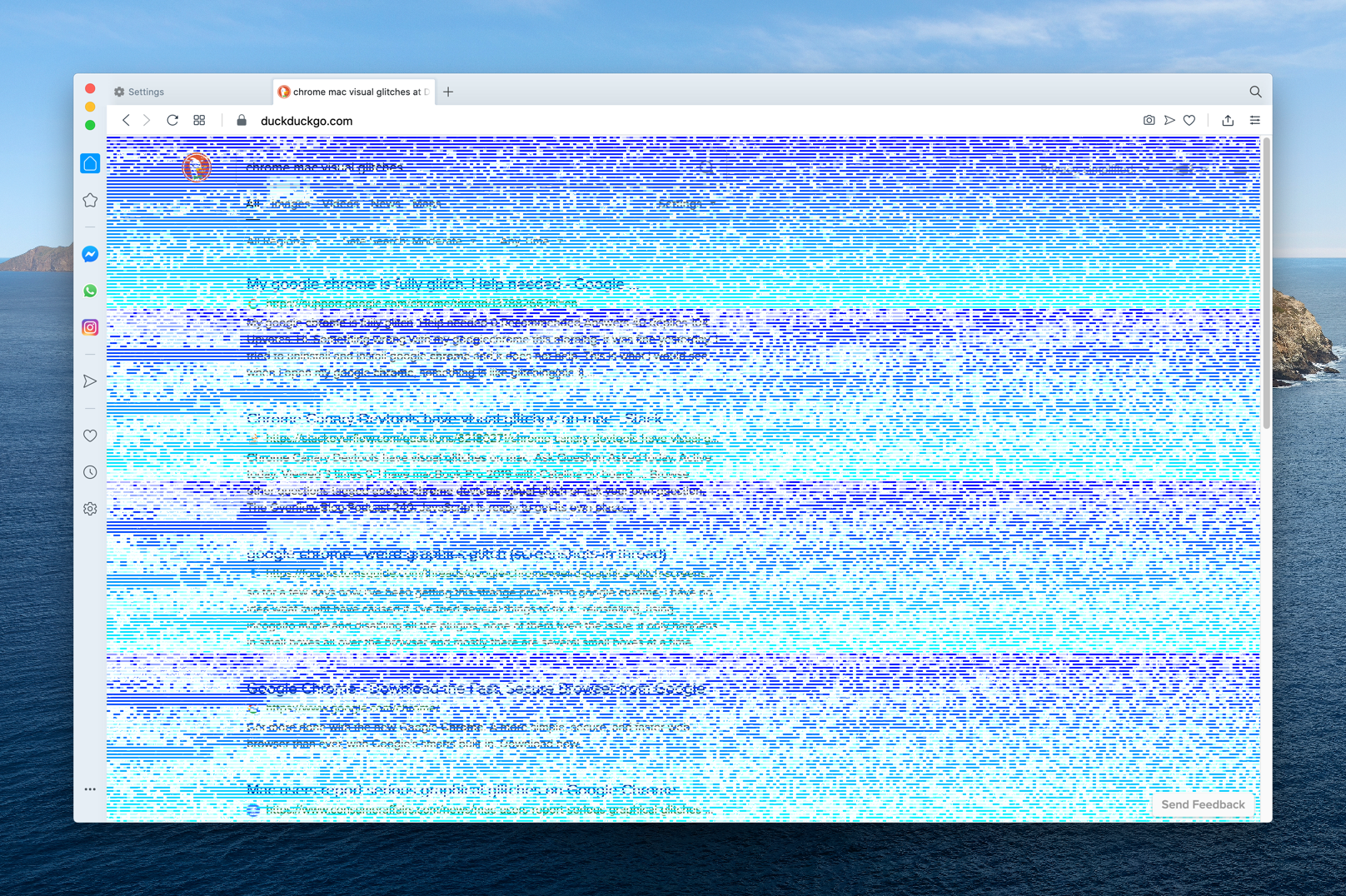Go back to the previous page
Viewport: 1346px width, 896px height.
(x=126, y=120)
